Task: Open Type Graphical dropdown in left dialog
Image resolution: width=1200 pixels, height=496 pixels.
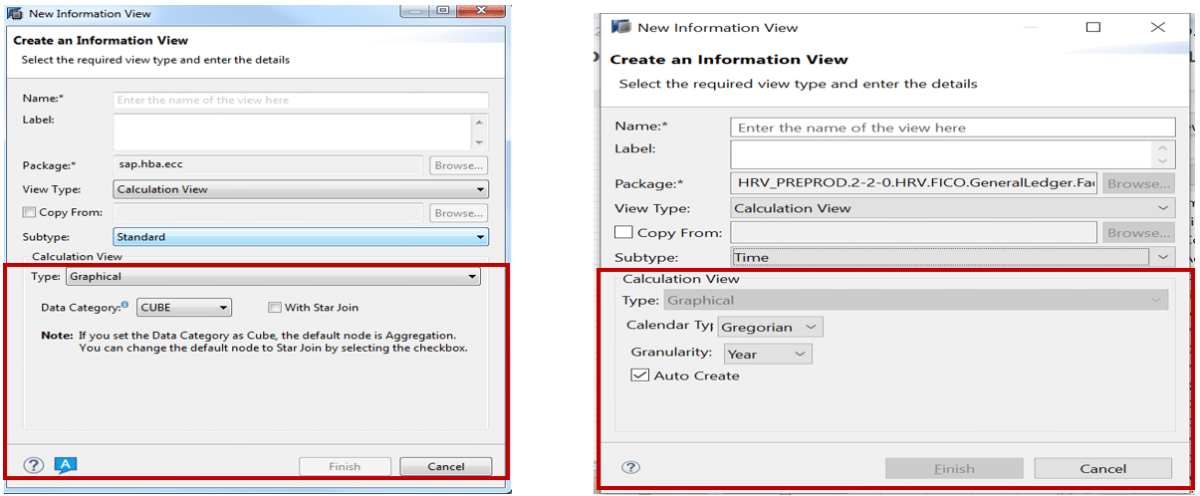Action: click(x=273, y=277)
